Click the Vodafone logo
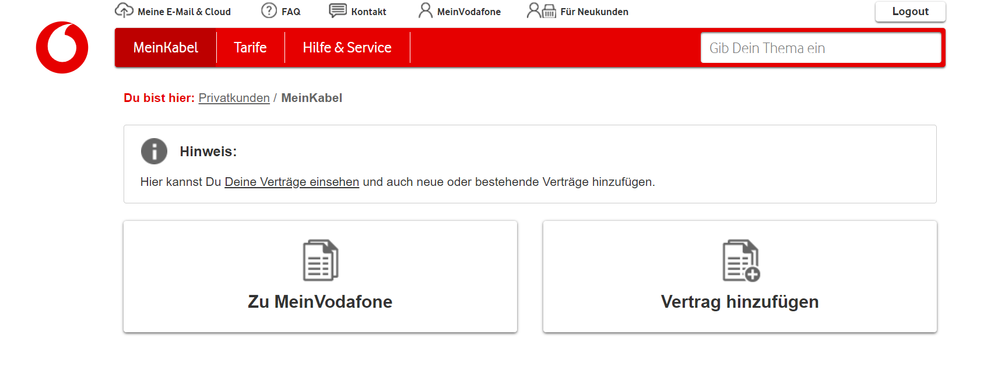This screenshot has width=998, height=380. coord(62,48)
